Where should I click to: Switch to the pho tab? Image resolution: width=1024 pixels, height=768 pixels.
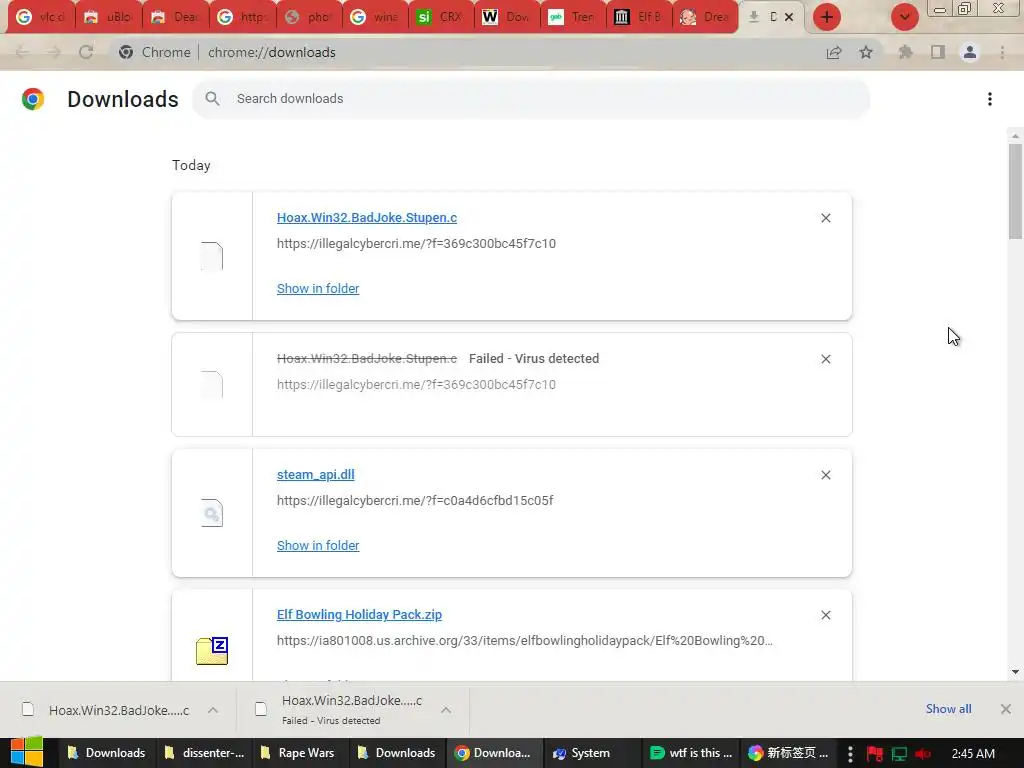point(310,17)
